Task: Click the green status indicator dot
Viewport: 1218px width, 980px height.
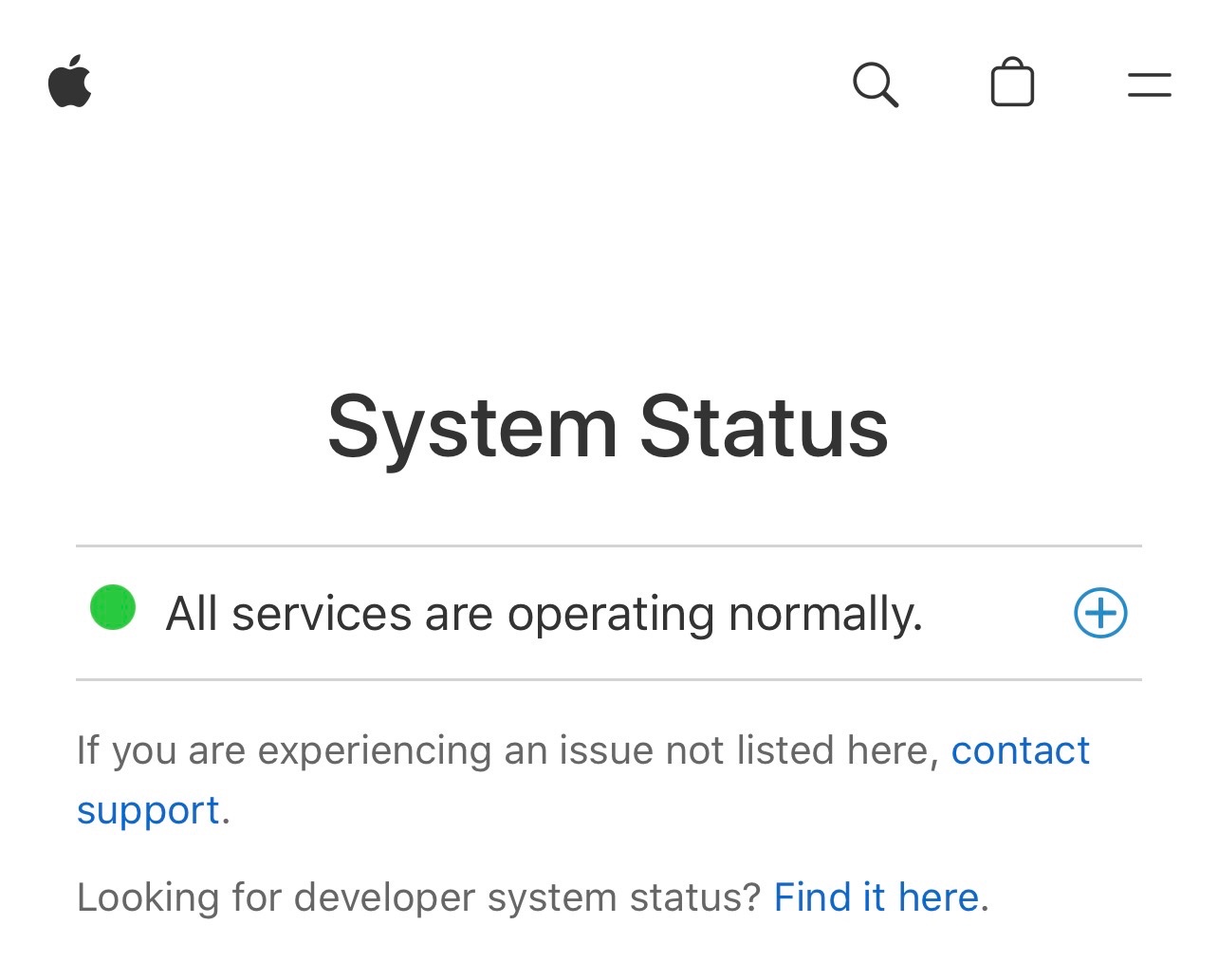Action: (113, 608)
